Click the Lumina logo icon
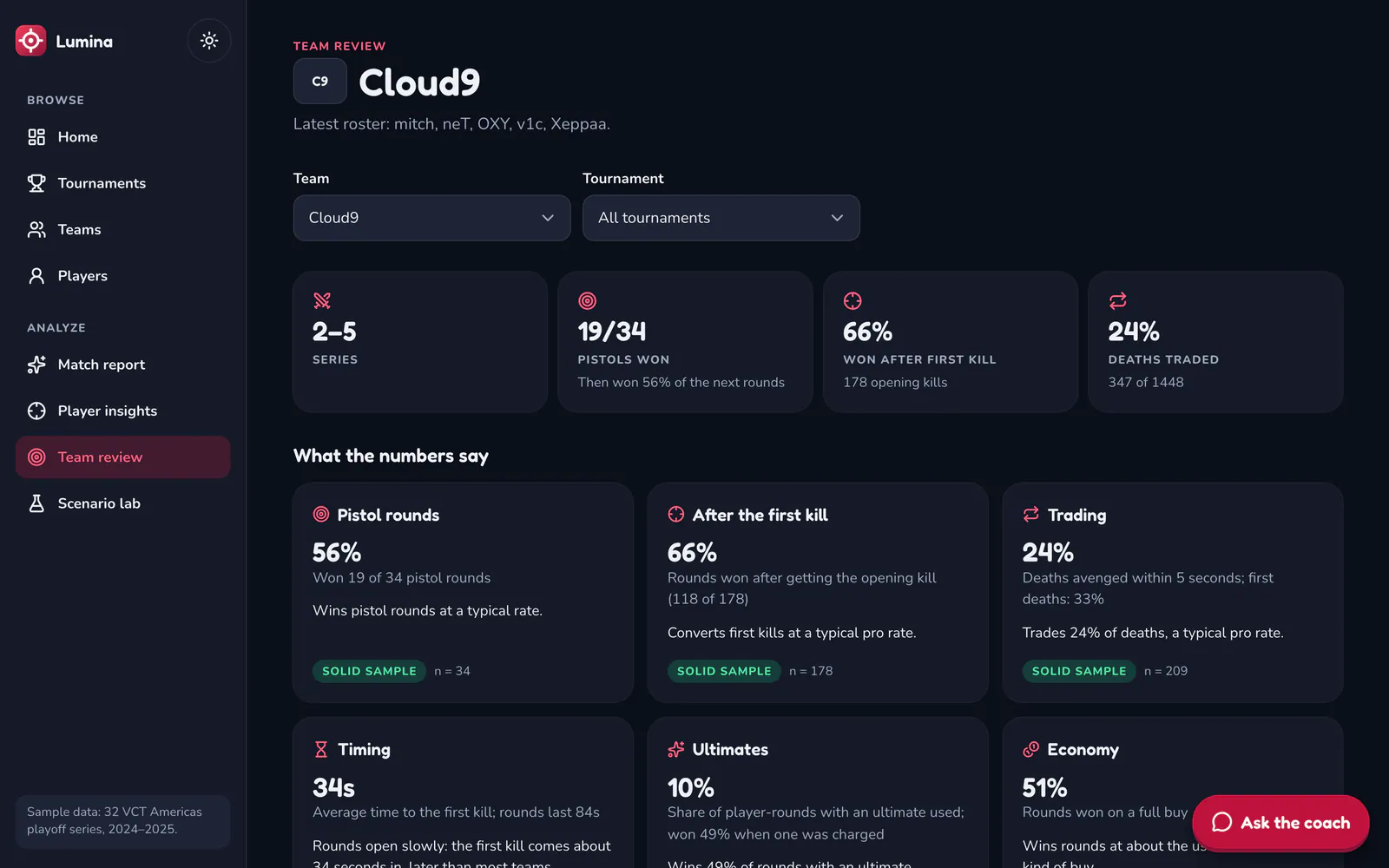Screen dimensions: 1389x868 [30, 40]
